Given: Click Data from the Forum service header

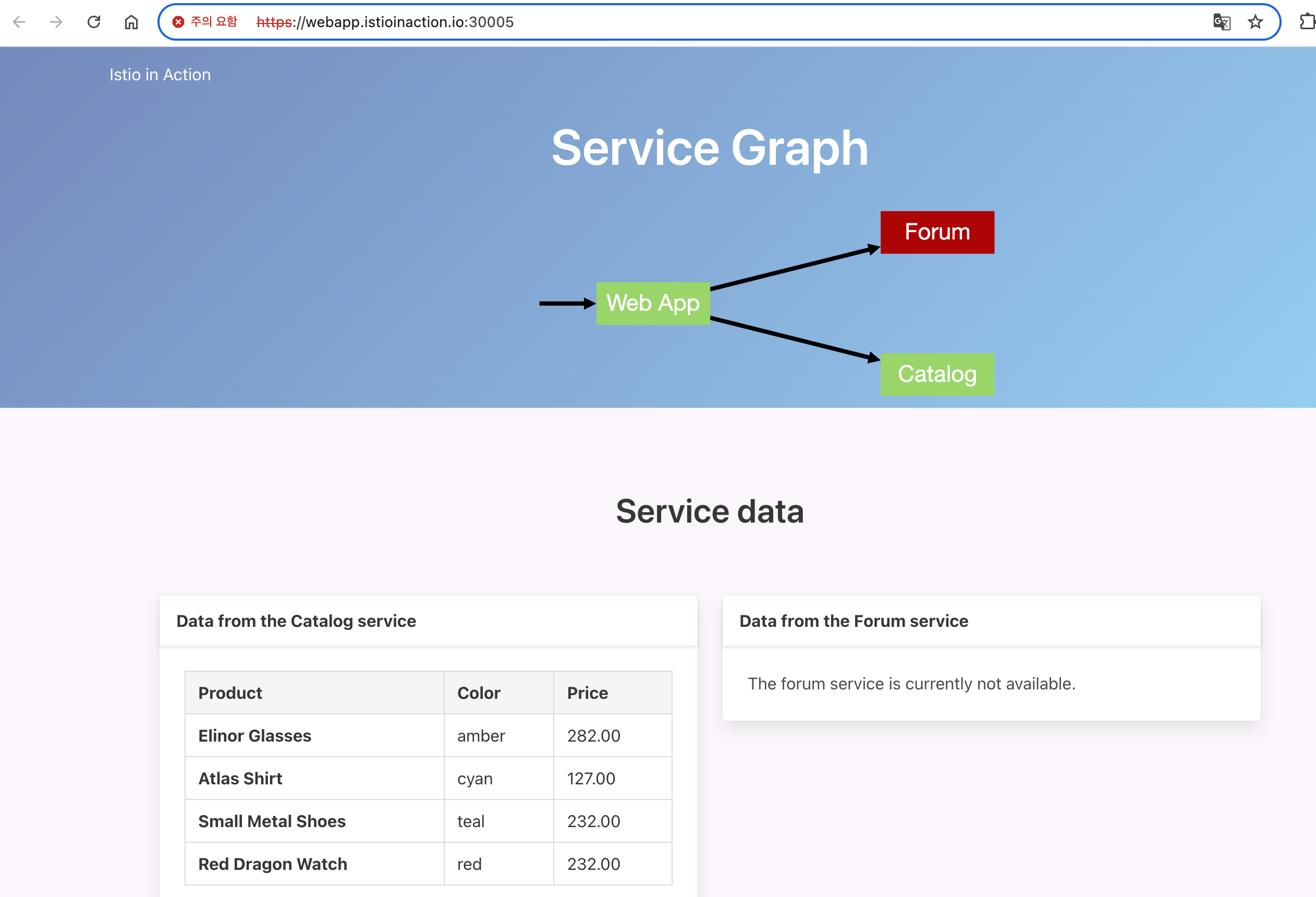Looking at the screenshot, I should coord(854,621).
